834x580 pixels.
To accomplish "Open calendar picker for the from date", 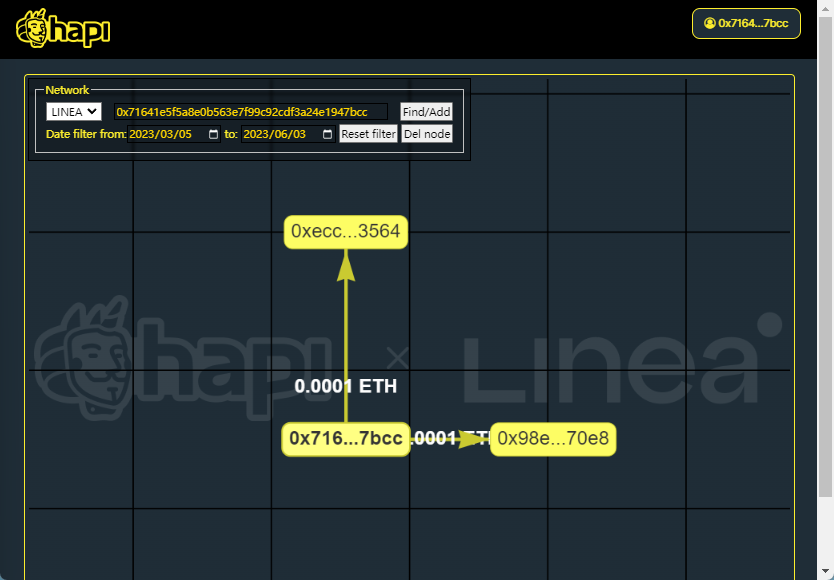I will click(x=213, y=134).
